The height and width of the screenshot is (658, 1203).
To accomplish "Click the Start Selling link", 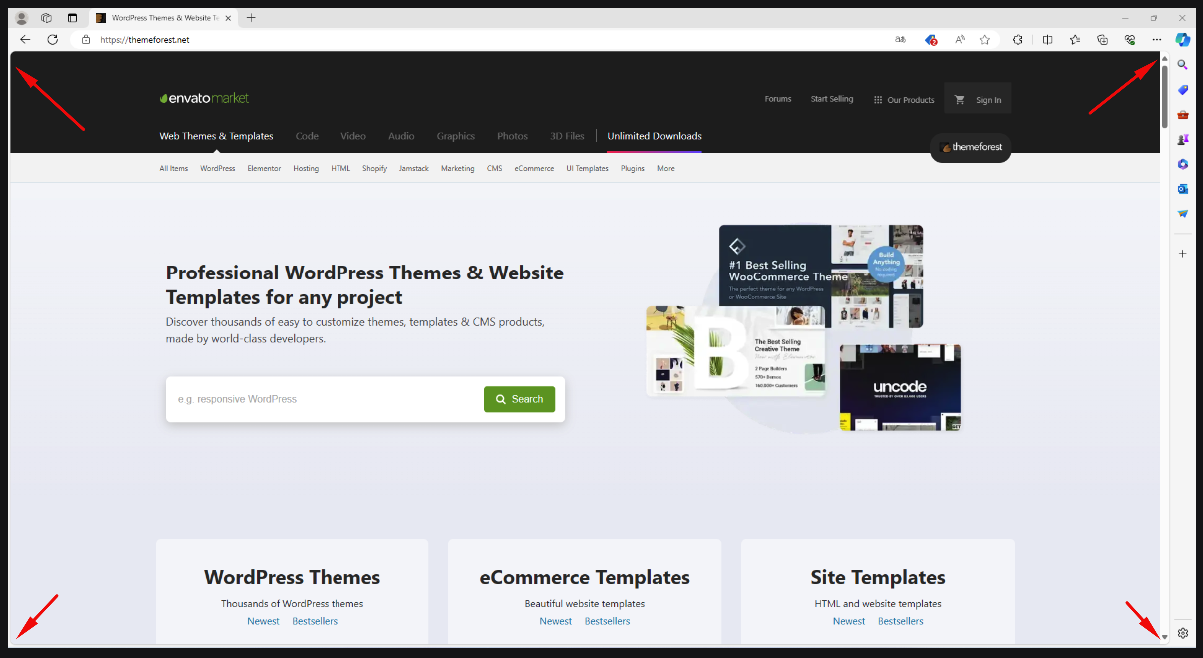I will (832, 99).
